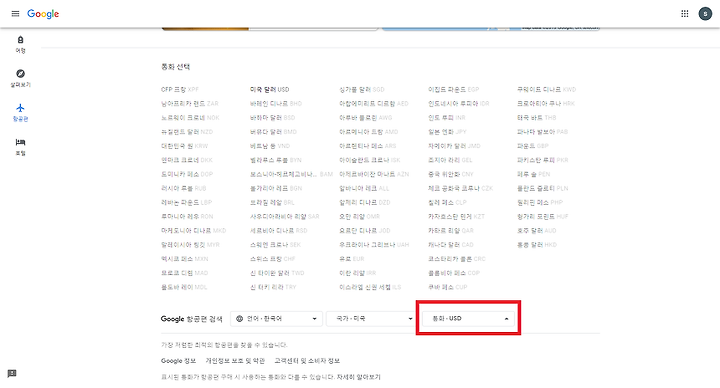This screenshot has height=388, width=720.
Task: Choose 스웨덴 크로나 SEK
Action: pyautogui.click(x=275, y=245)
